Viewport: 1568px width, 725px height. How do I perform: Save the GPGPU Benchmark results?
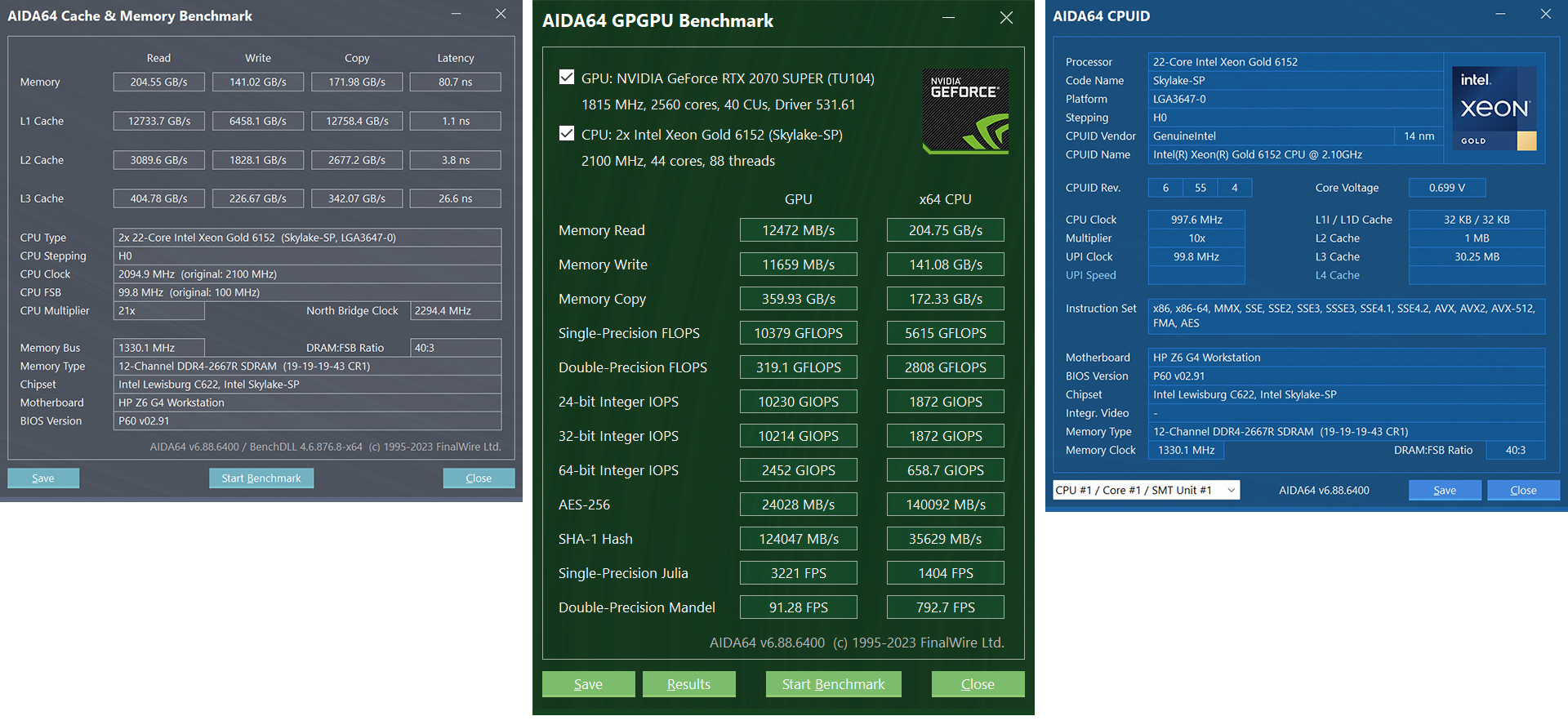click(x=588, y=684)
